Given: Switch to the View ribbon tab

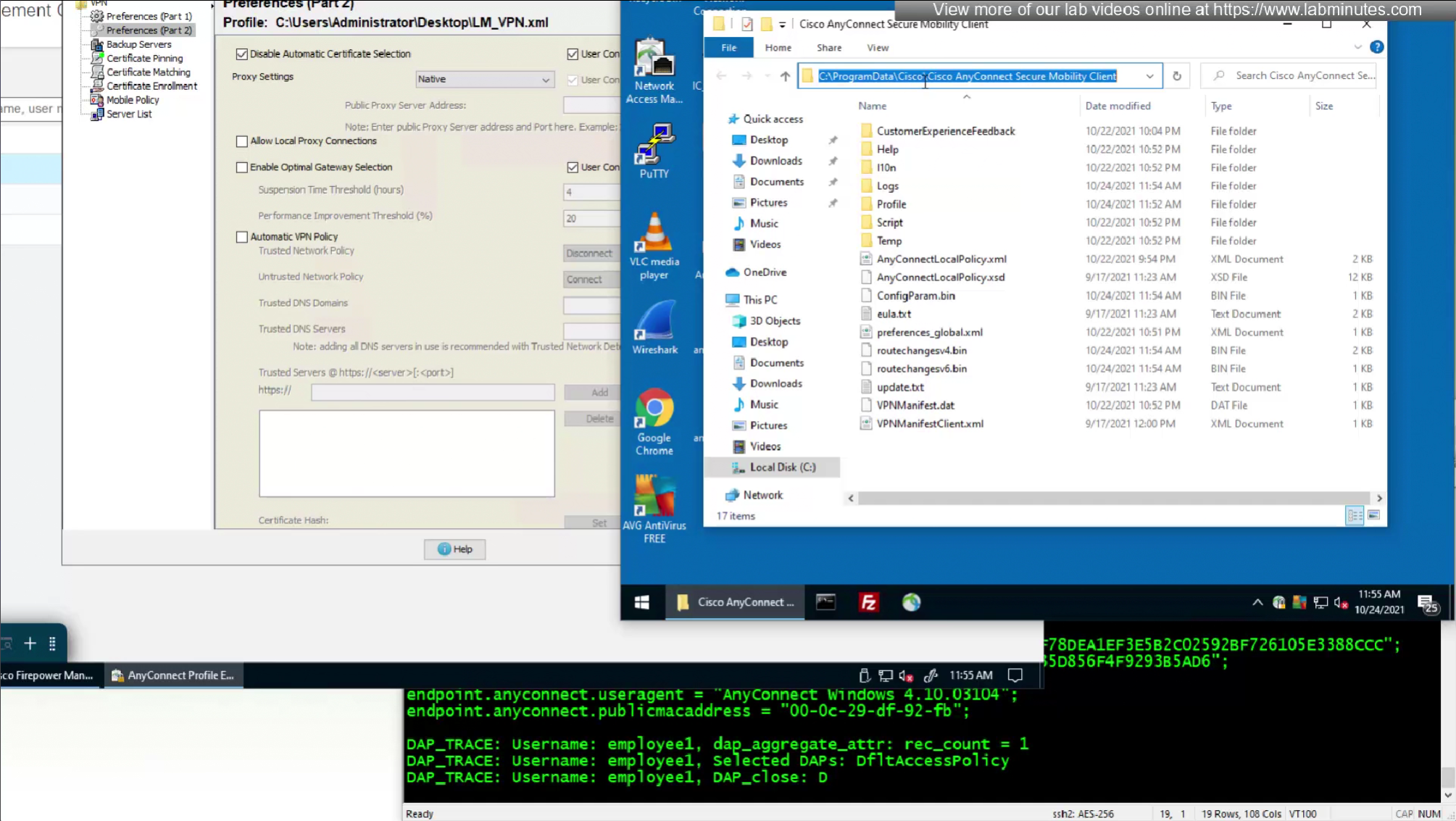Looking at the screenshot, I should coord(877,48).
